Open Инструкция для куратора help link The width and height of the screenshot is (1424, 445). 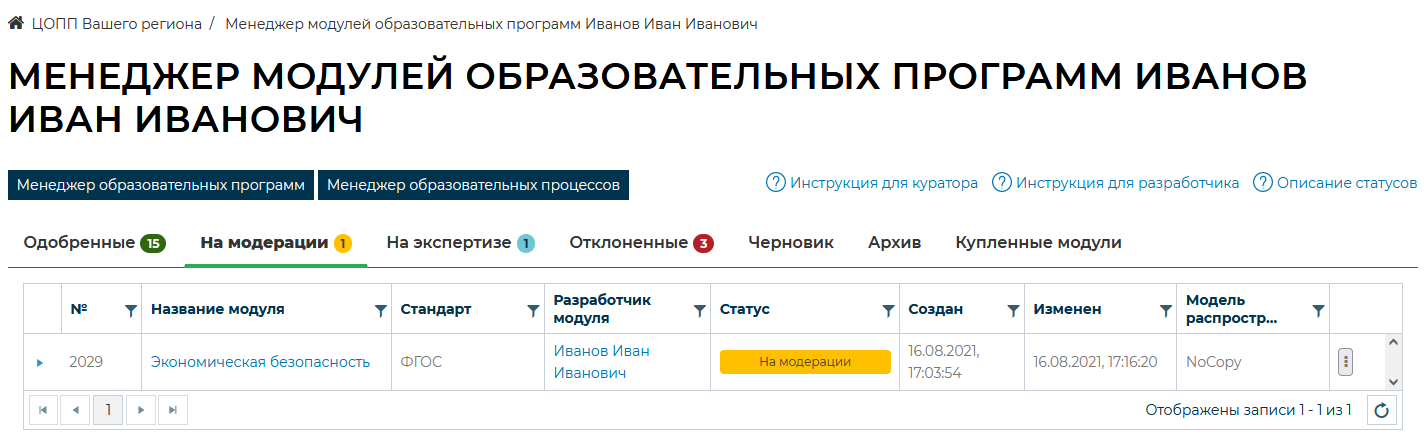click(872, 183)
